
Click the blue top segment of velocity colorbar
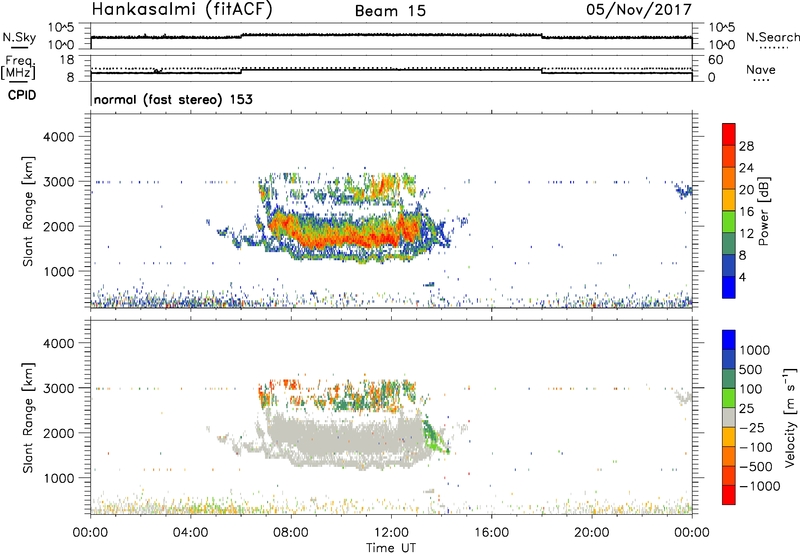729,340
